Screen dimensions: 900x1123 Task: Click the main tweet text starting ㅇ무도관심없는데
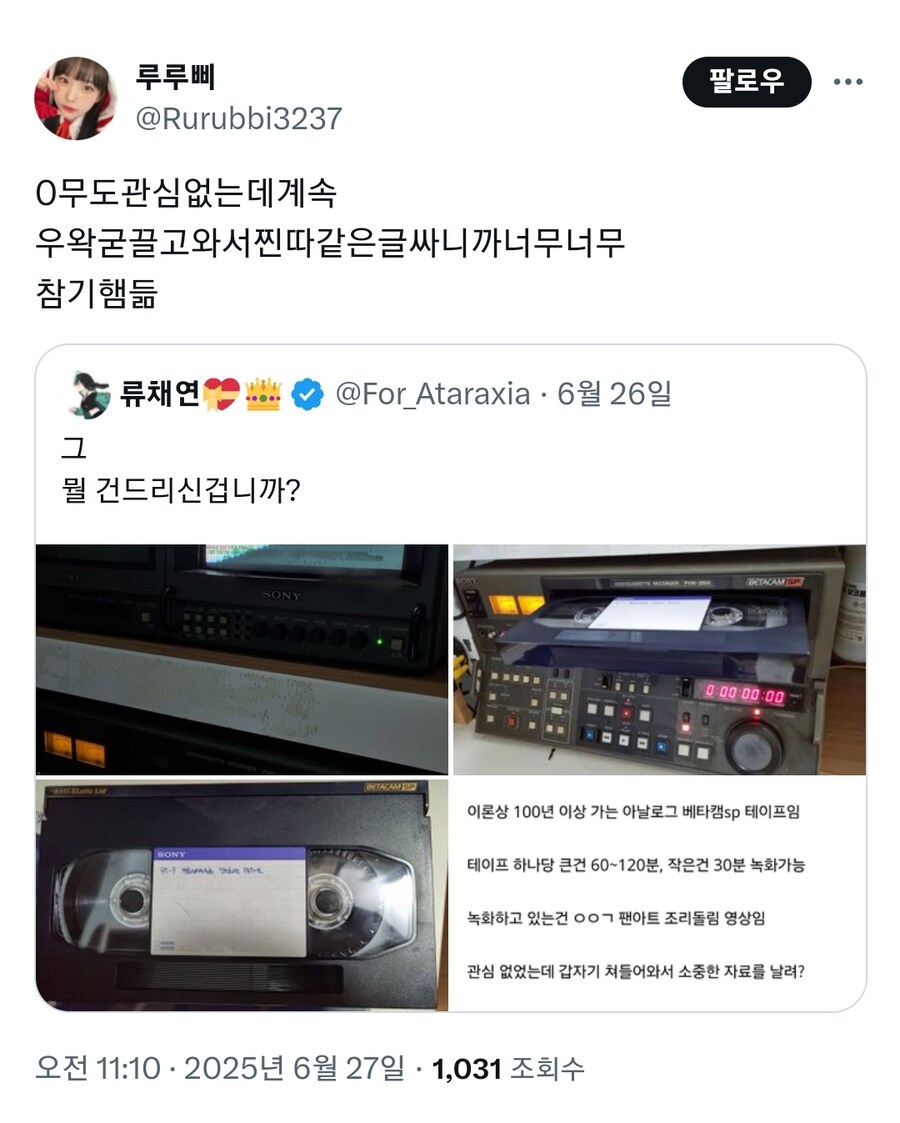point(330,243)
